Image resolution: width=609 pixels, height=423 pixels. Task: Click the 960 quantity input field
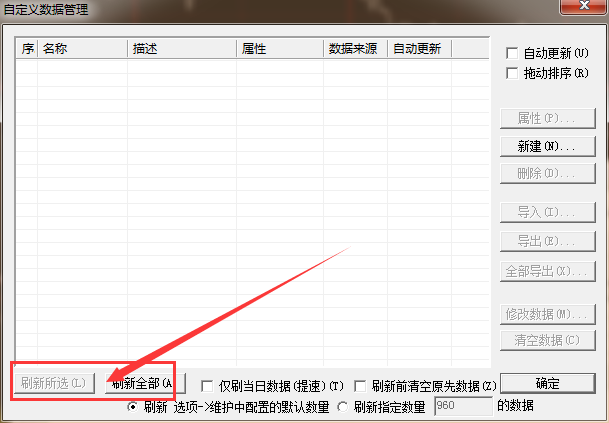(x=463, y=406)
